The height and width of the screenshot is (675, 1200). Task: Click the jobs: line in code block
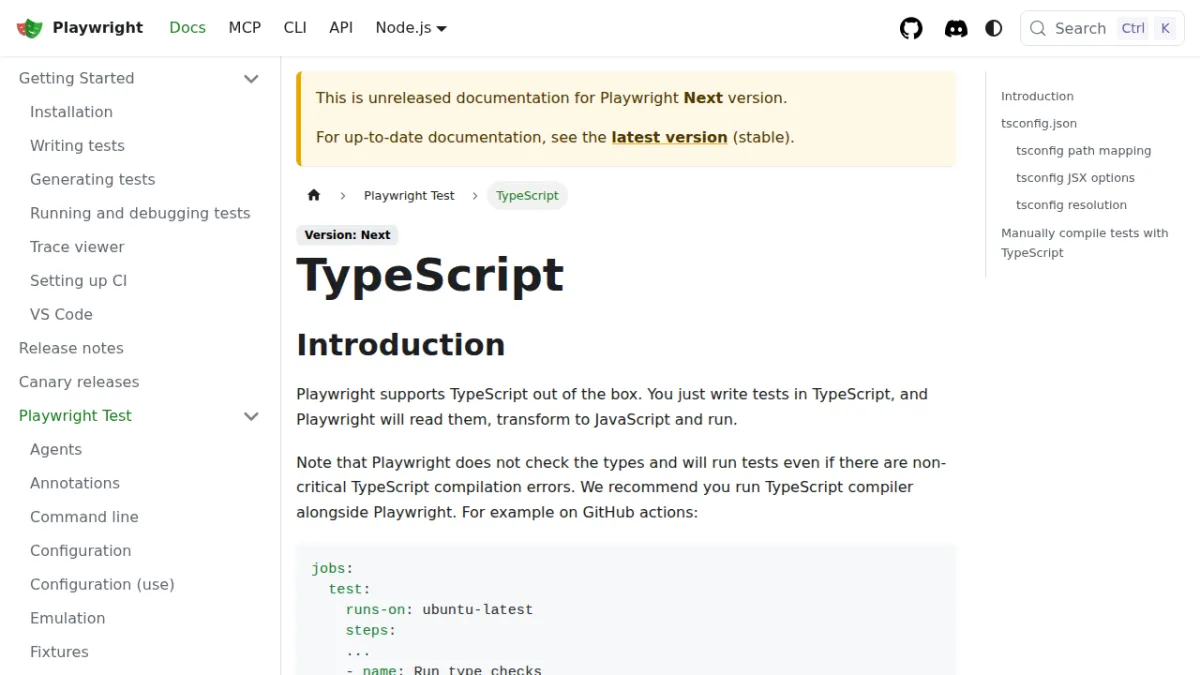coord(332,568)
